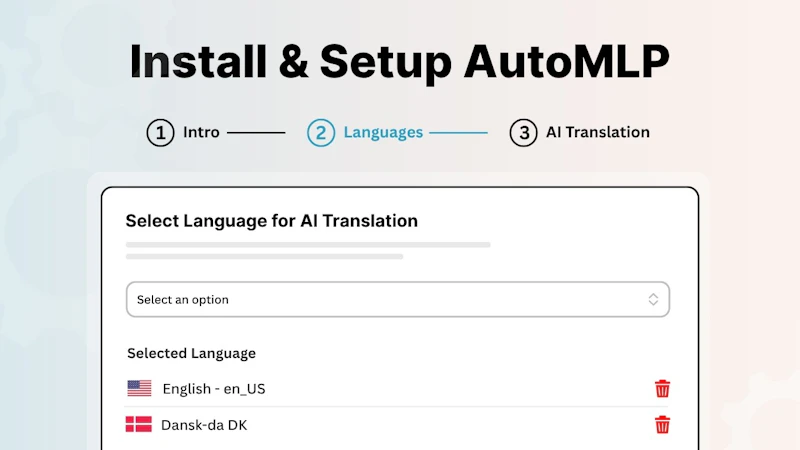Open the Select an option dropdown

(398, 299)
